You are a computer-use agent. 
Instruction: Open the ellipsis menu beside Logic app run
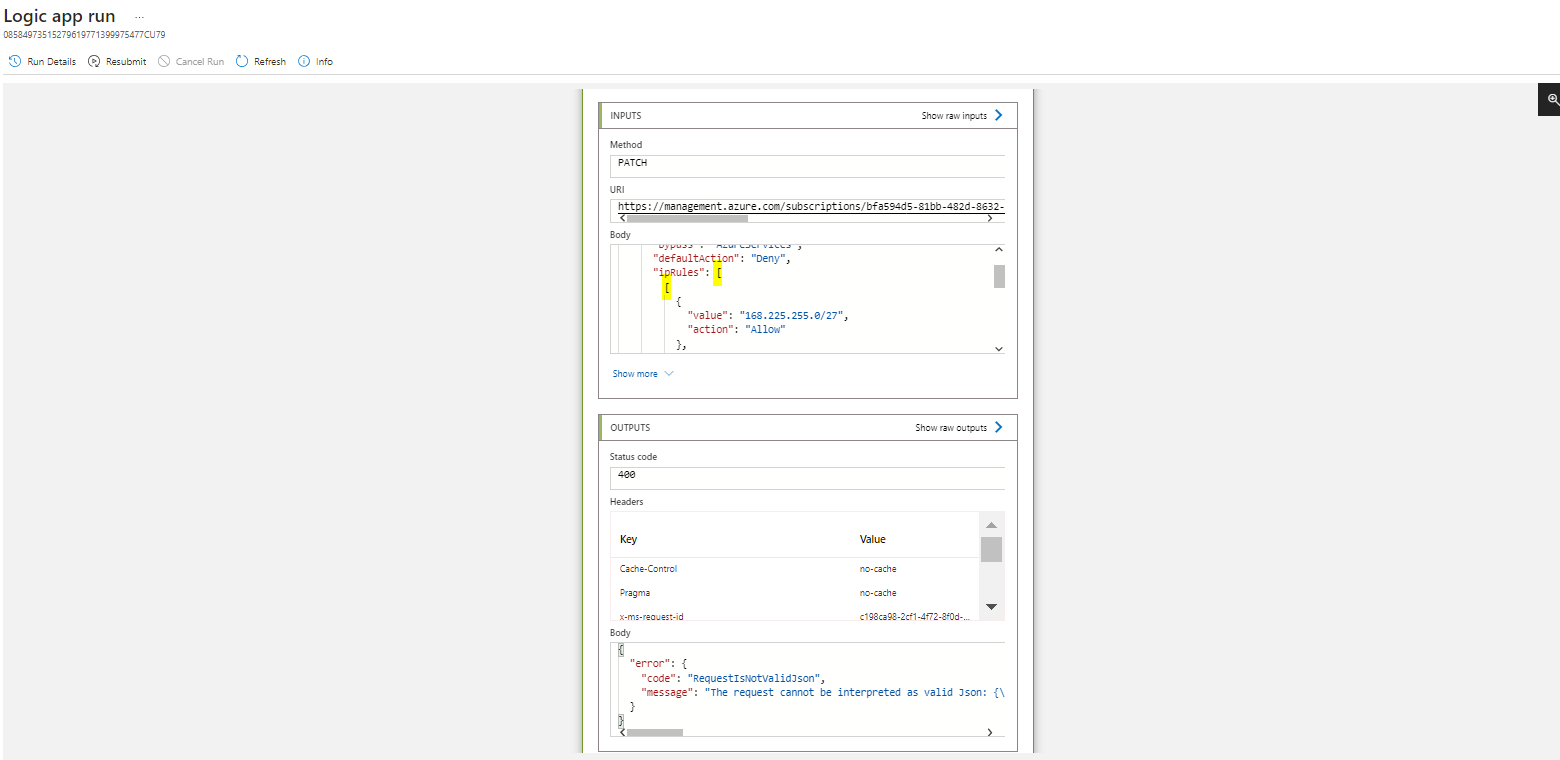[139, 16]
